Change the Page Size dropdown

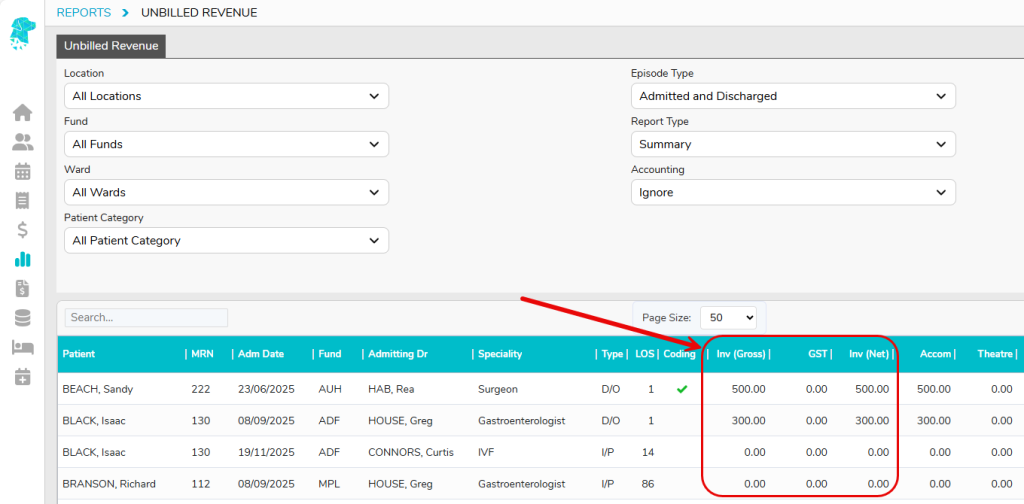click(728, 317)
